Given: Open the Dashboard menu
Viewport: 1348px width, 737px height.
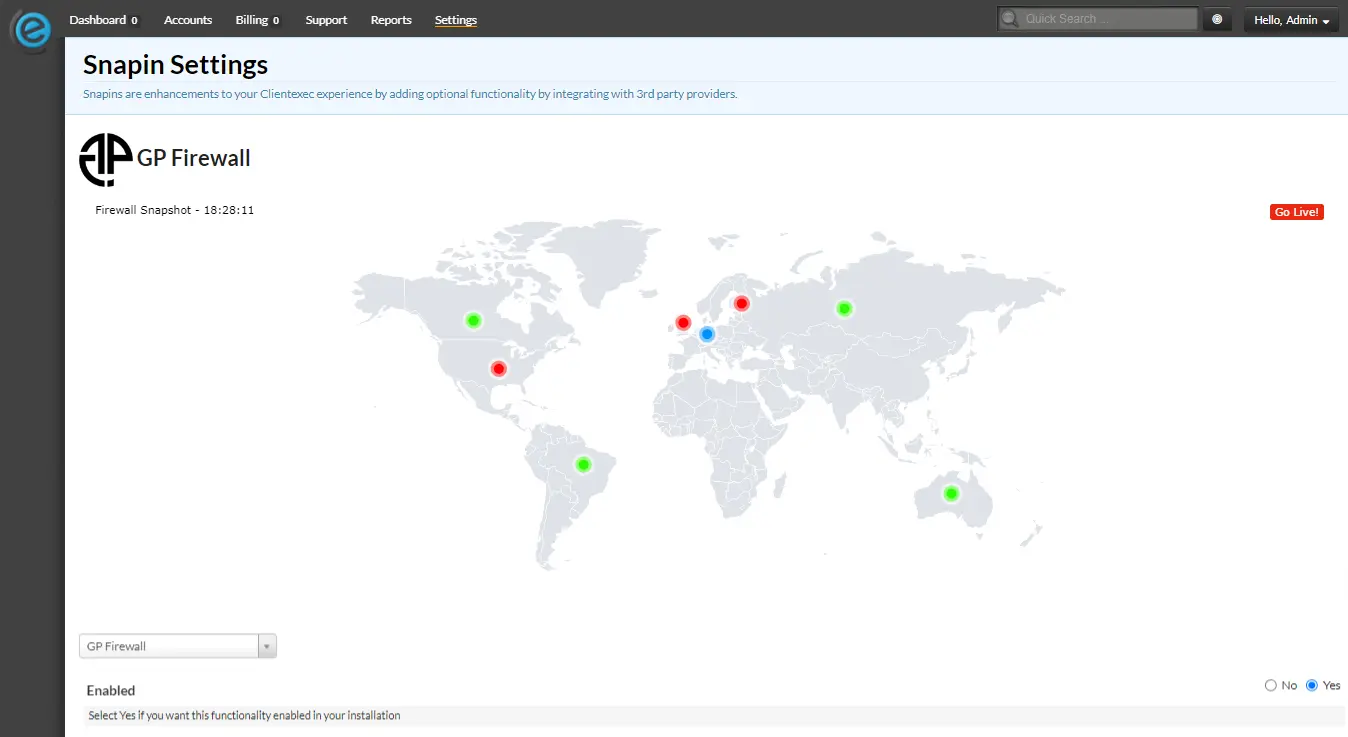Looking at the screenshot, I should pyautogui.click(x=103, y=20).
